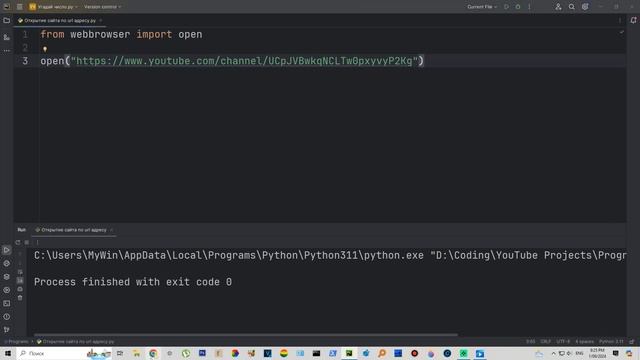640x360 pixels.
Task: Open the main hamburger menu
Action: click(x=19, y=7)
